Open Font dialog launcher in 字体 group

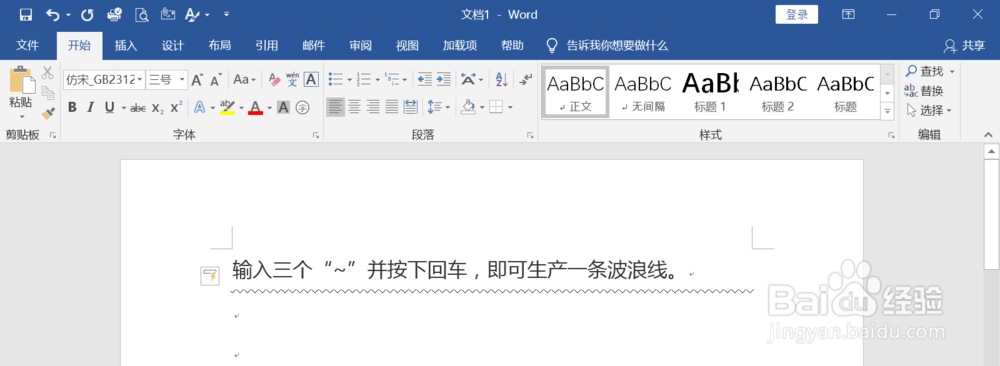pyautogui.click(x=315, y=135)
